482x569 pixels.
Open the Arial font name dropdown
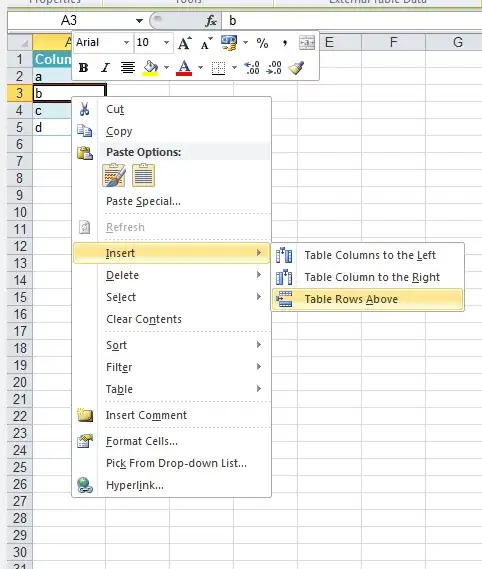[126, 42]
